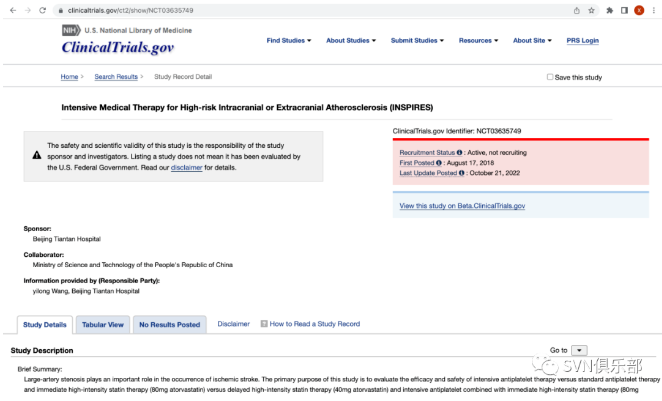Toggle the browser side panel icon
662x401 pixels.
tap(624, 11)
